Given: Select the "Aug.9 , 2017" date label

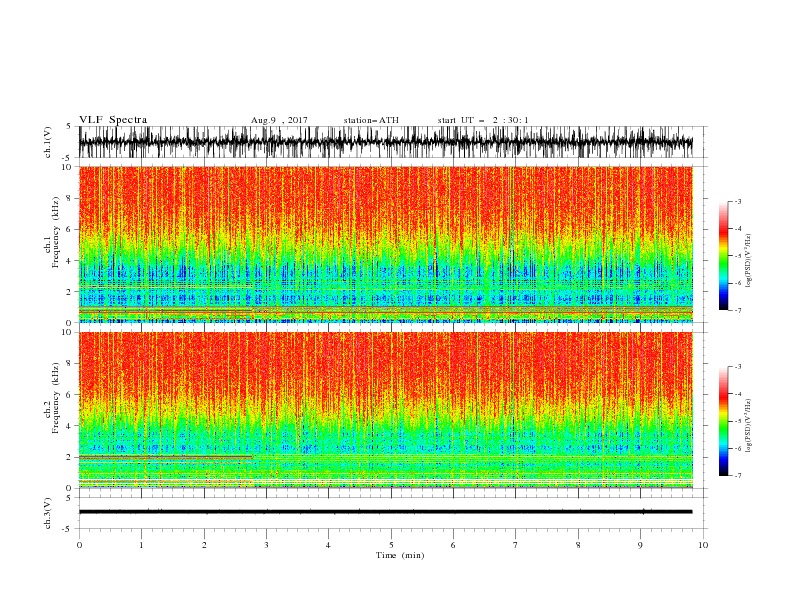Looking at the screenshot, I should coord(279,120).
